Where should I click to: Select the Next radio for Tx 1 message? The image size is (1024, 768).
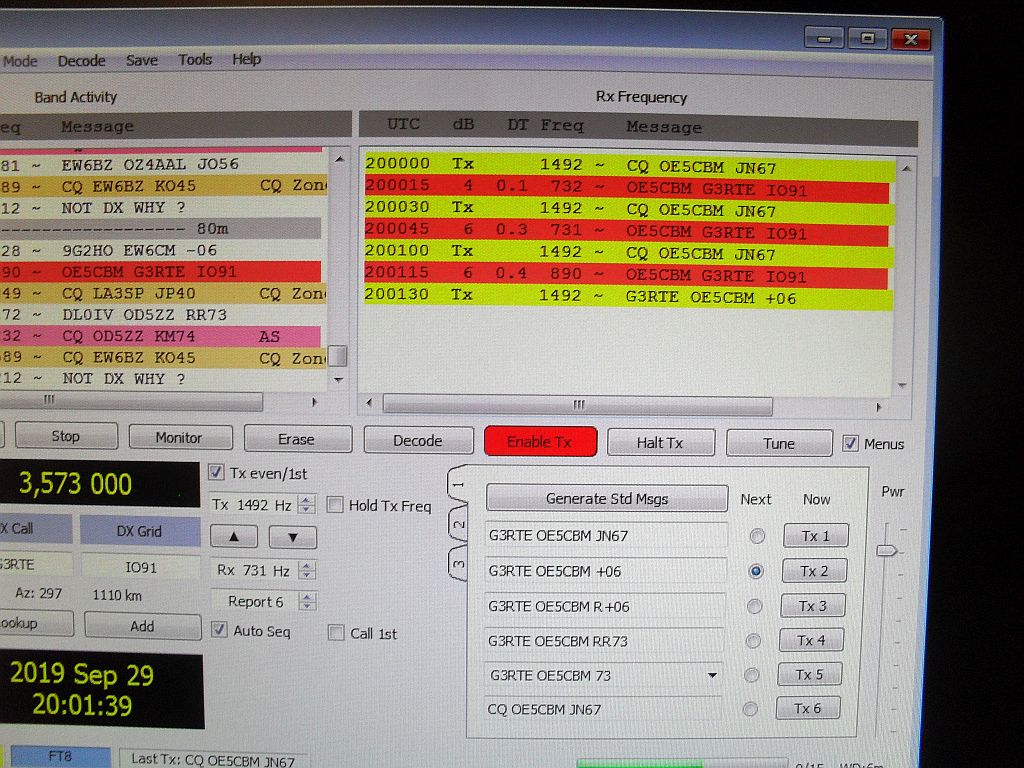757,536
